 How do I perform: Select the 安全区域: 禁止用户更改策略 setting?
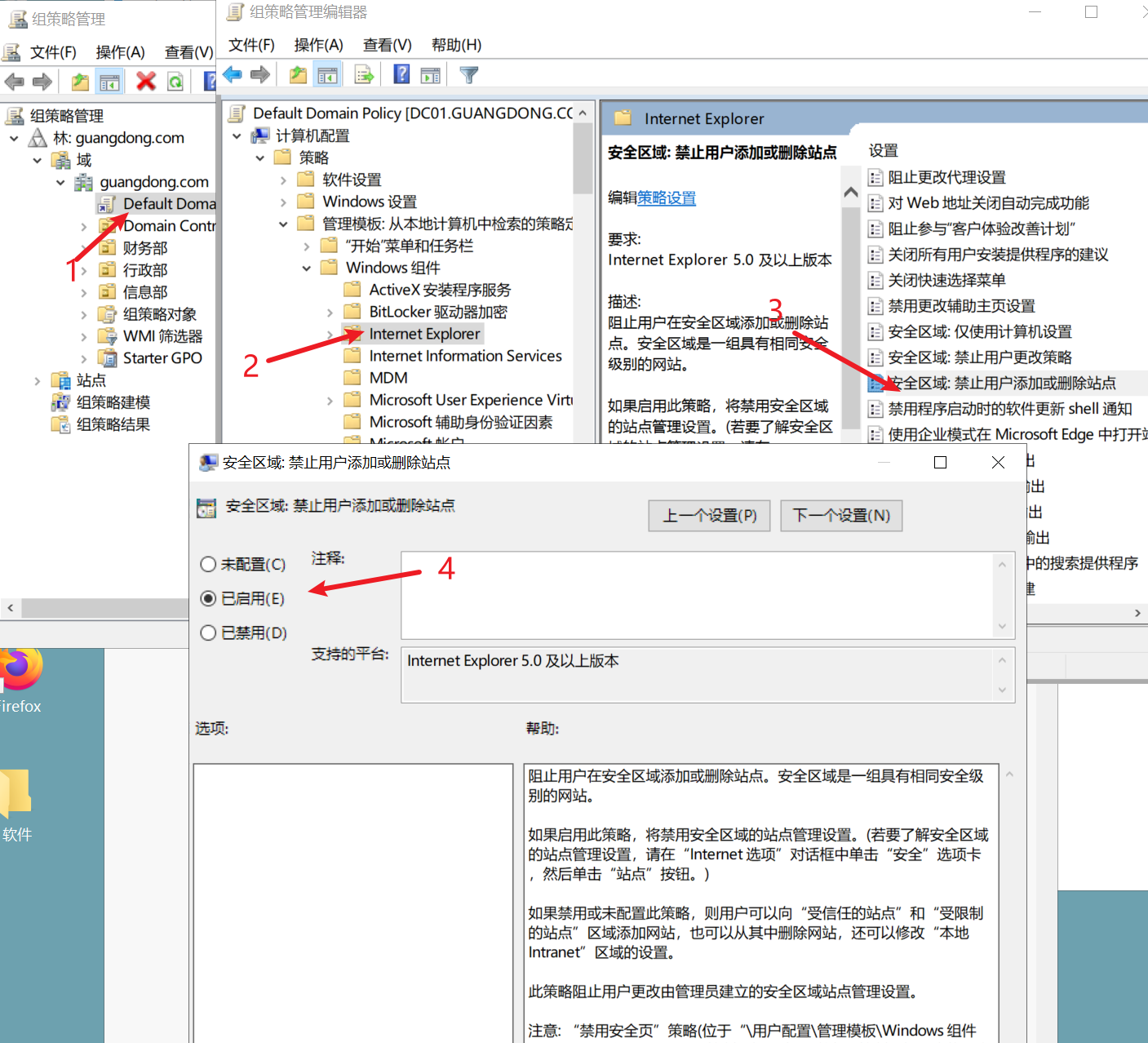(x=980, y=357)
